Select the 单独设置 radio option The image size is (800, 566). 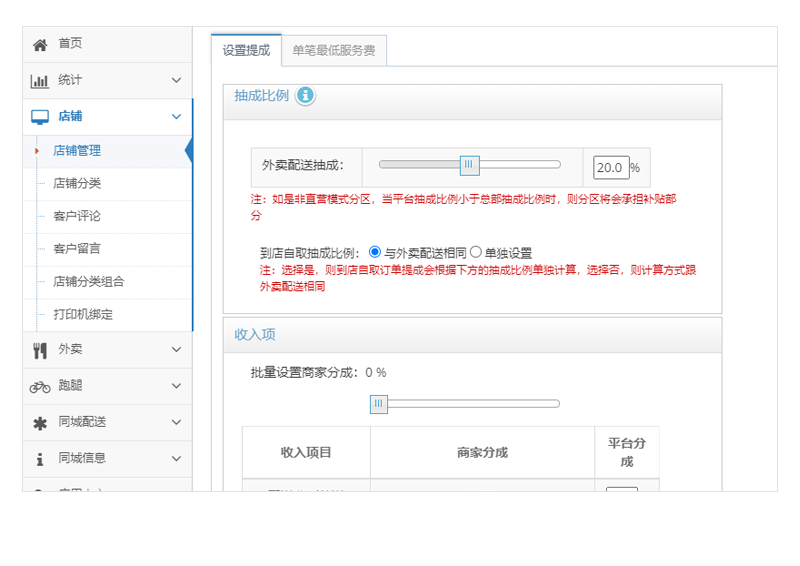coord(476,252)
